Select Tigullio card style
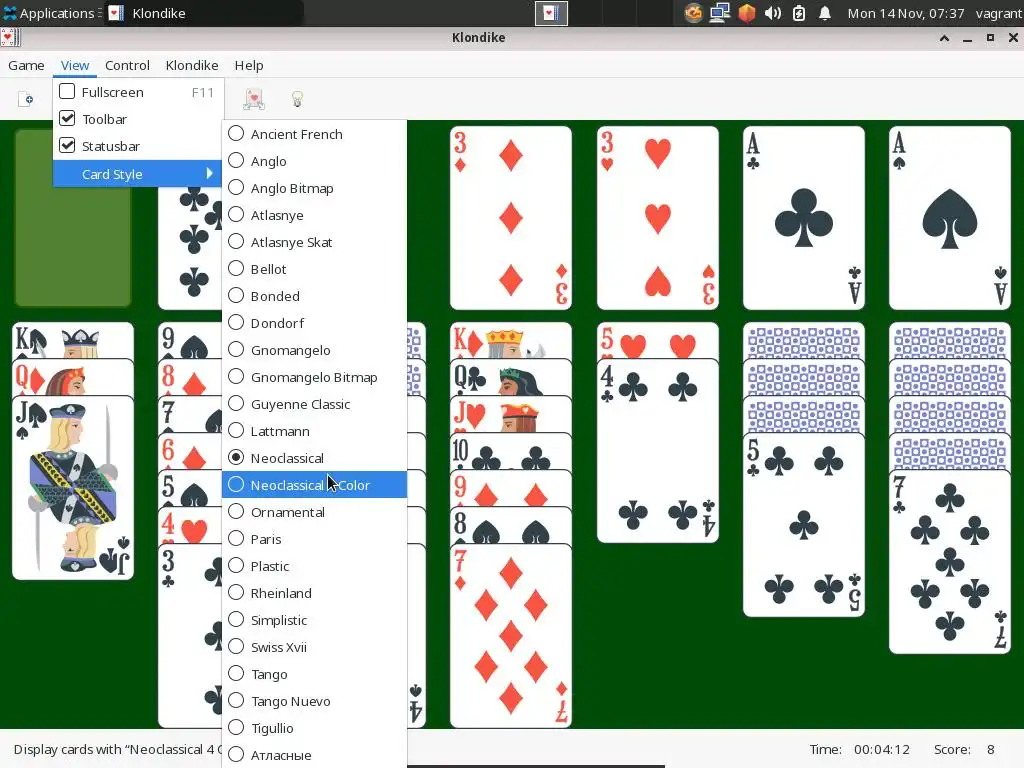1024x768 pixels. tap(314, 728)
